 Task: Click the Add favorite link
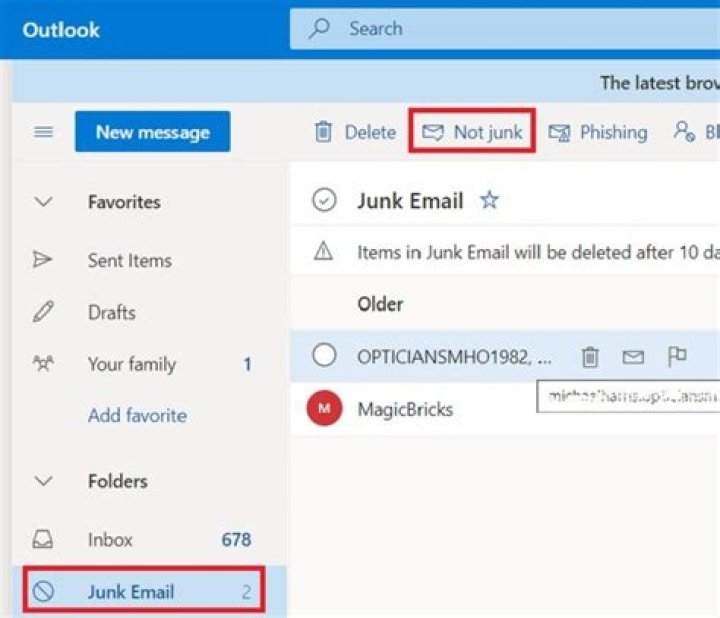tap(137, 416)
